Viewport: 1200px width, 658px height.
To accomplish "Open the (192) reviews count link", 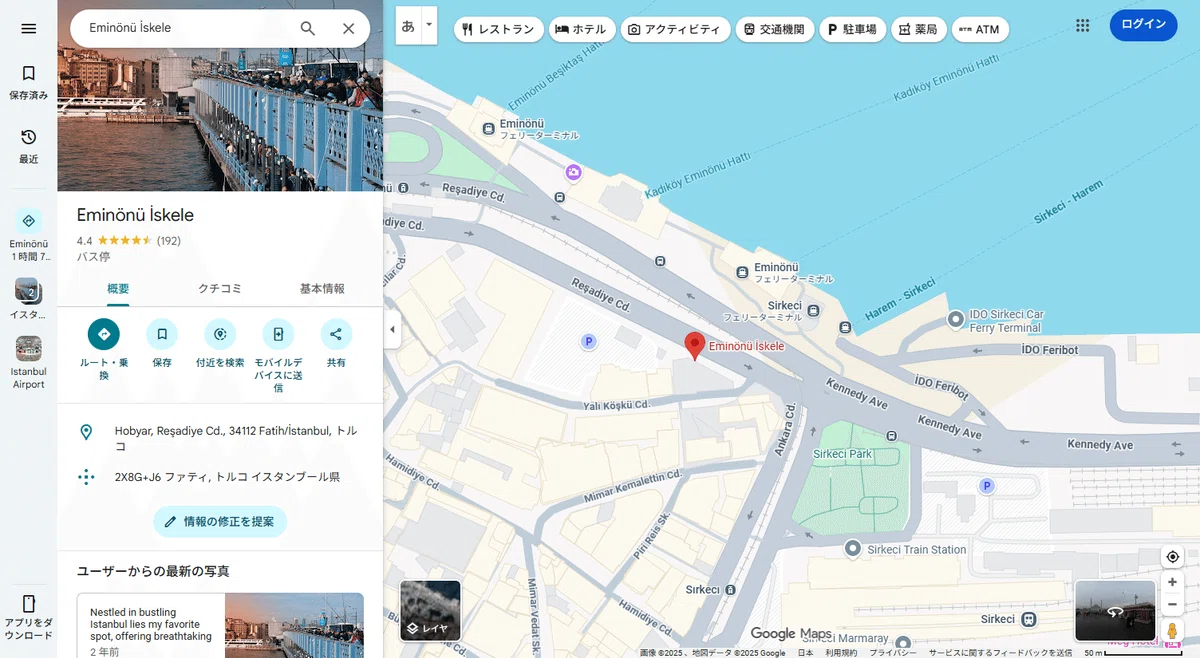I will coord(169,241).
